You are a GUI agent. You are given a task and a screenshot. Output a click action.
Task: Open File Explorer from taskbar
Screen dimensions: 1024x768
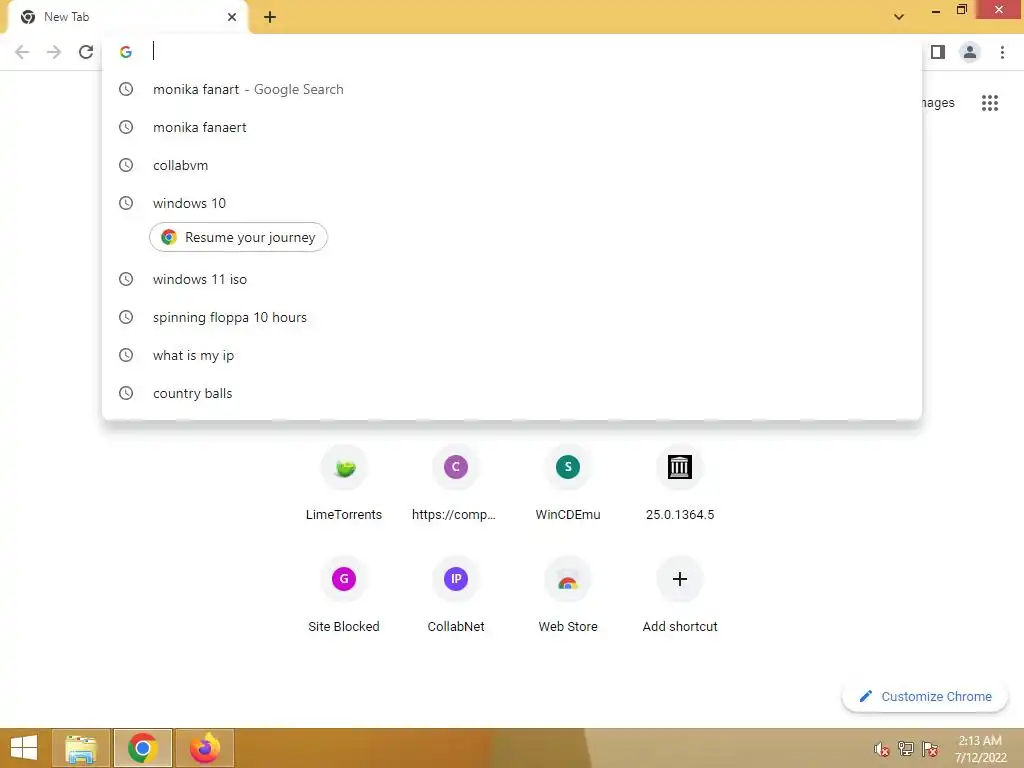[x=80, y=748]
